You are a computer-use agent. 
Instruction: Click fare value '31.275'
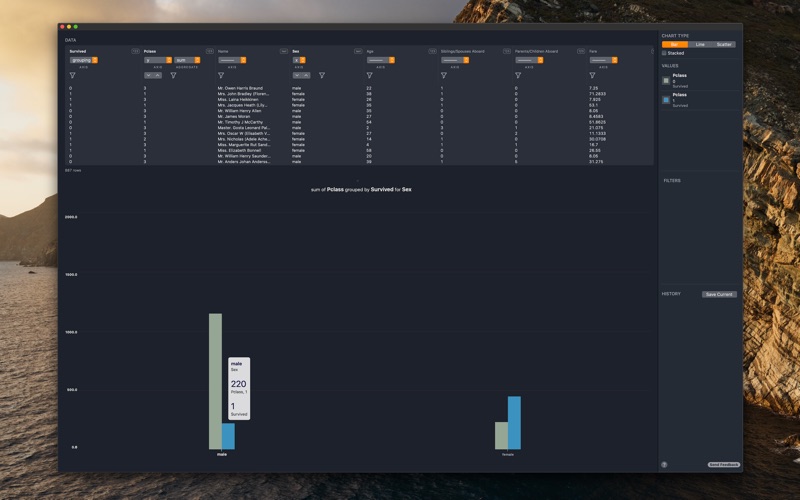(596, 162)
